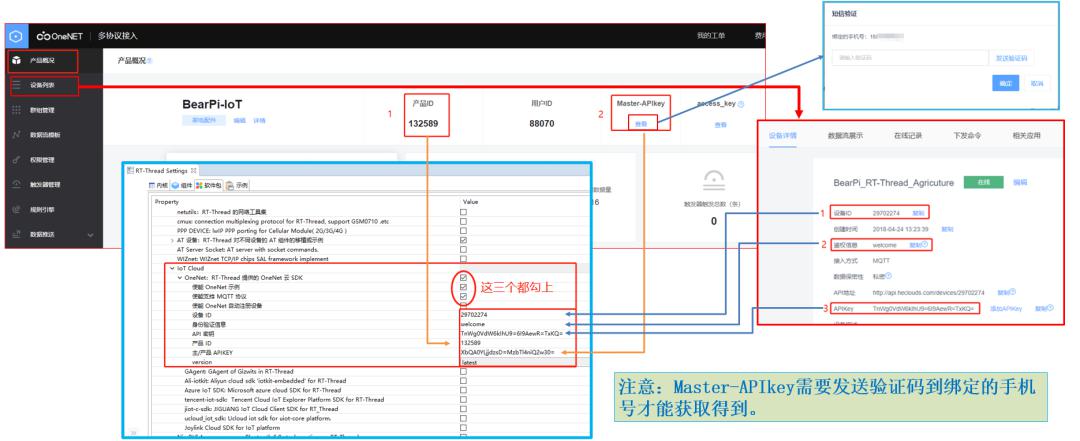Click the help icon beside 数据保密性 私密
Image resolution: width=1080 pixels, height=441 pixels.
891,276
